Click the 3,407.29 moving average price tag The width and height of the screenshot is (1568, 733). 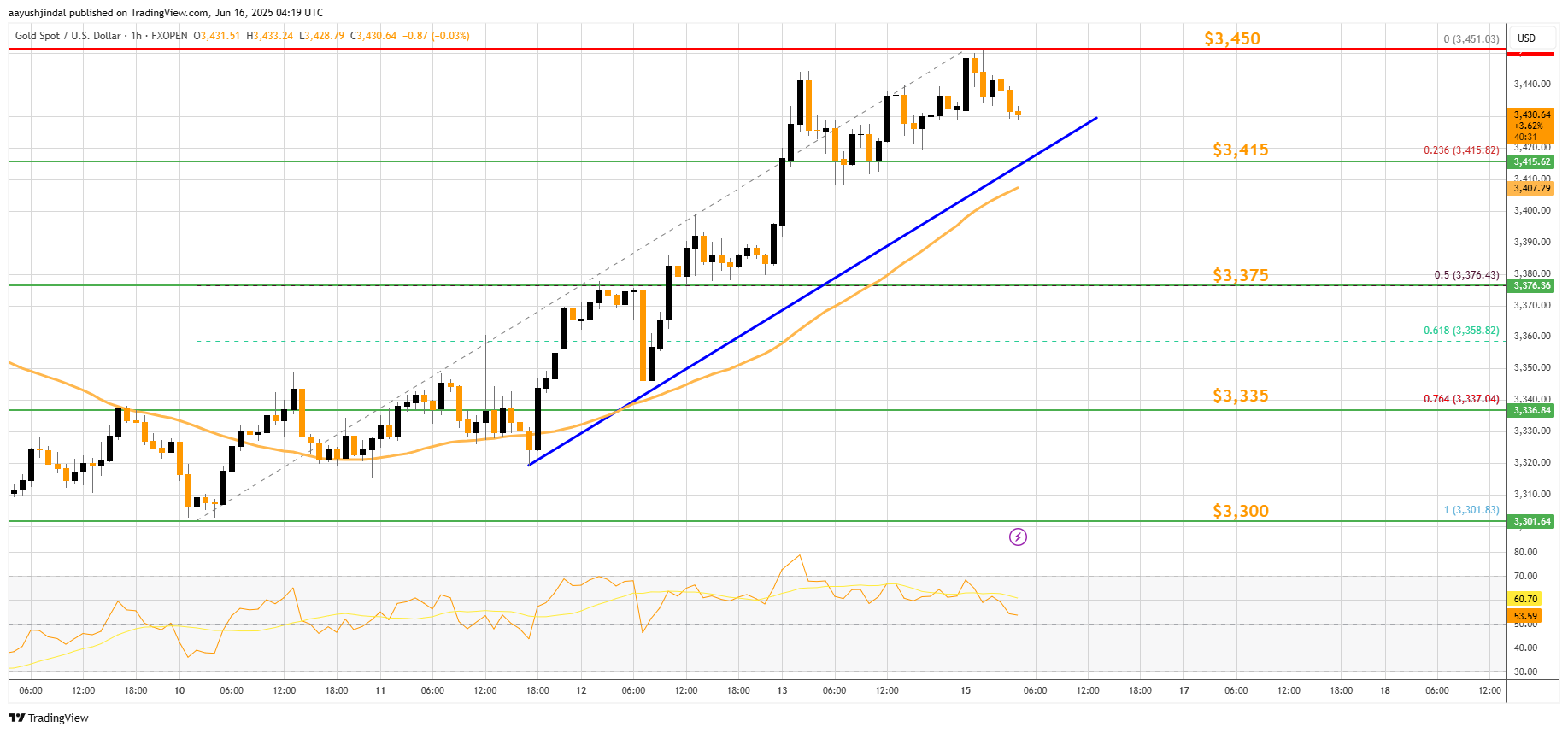(x=1531, y=188)
